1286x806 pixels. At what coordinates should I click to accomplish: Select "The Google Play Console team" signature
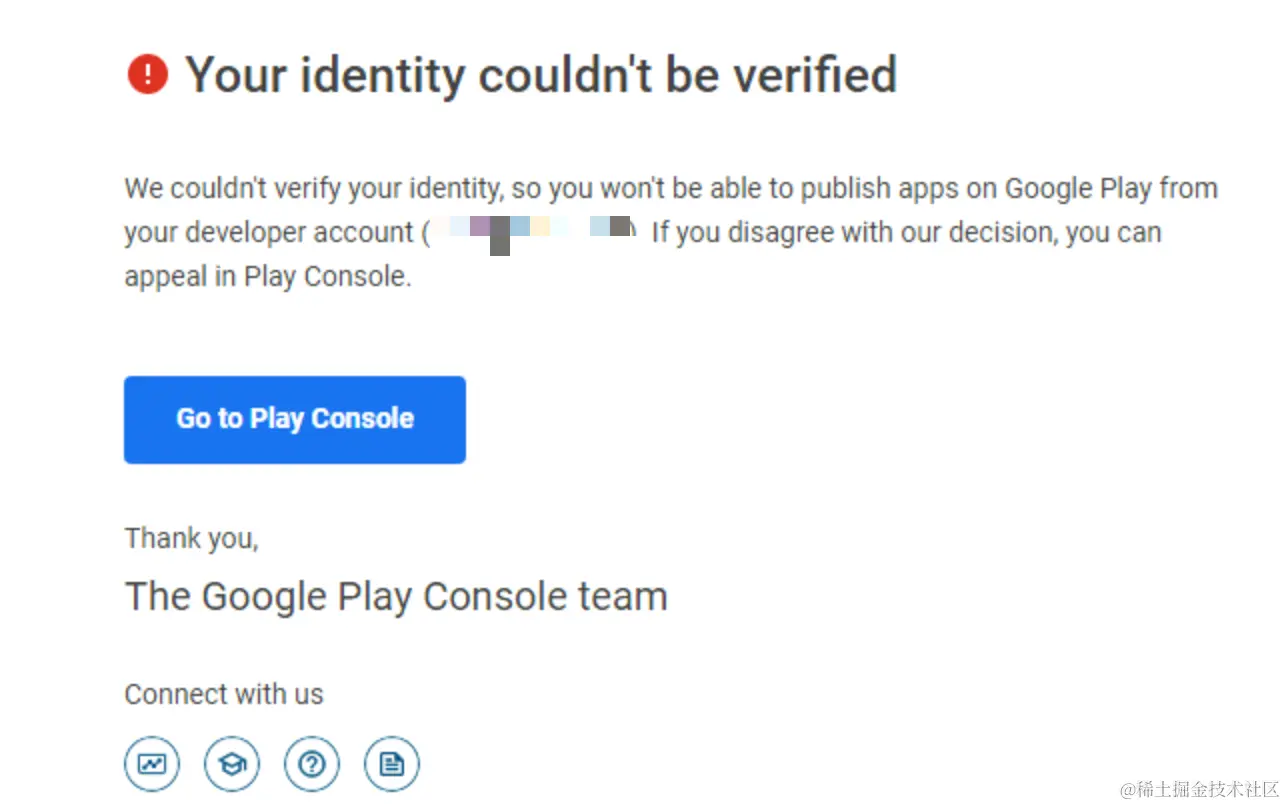pos(395,596)
